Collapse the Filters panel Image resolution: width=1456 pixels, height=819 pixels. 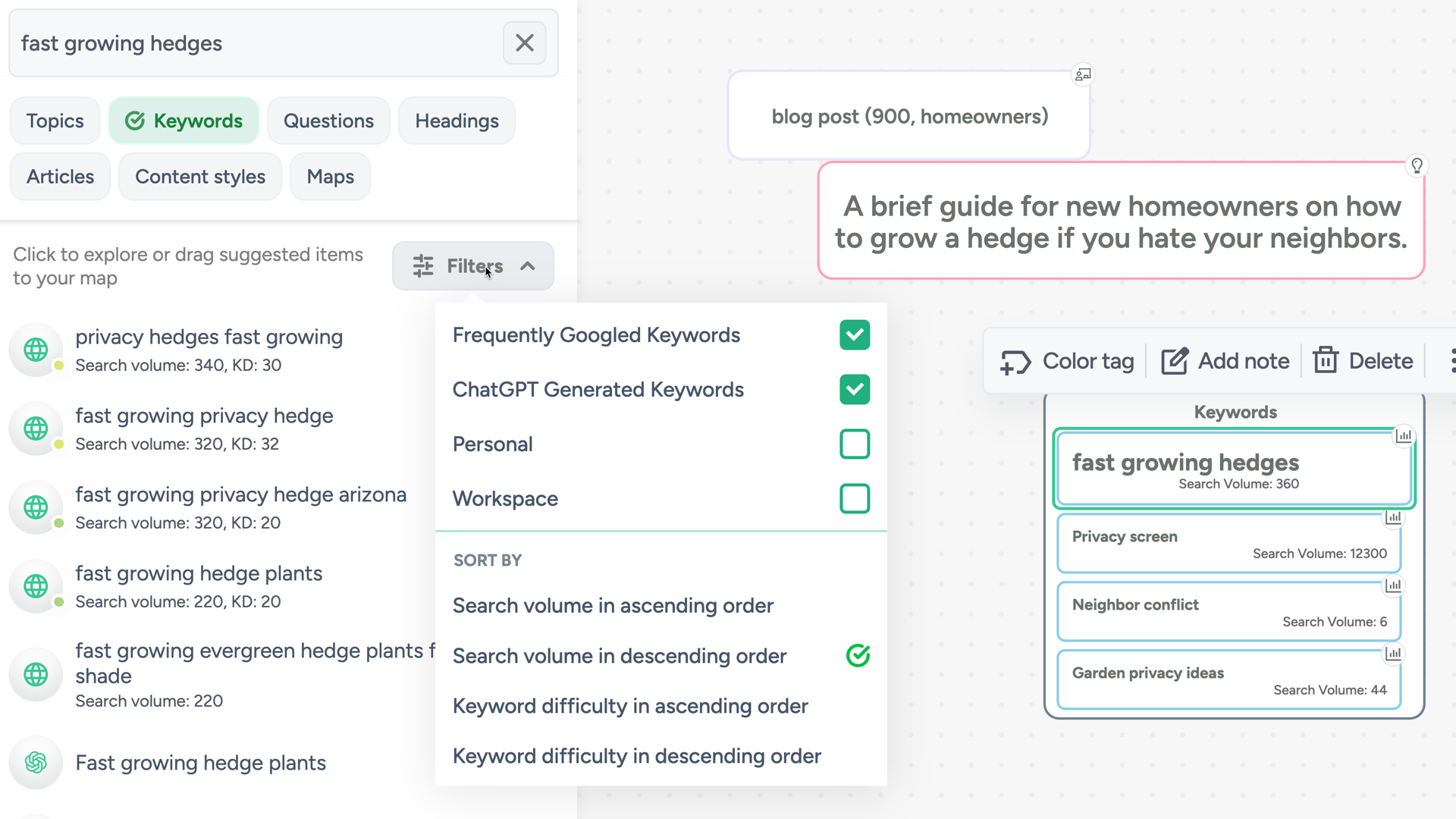point(473,266)
